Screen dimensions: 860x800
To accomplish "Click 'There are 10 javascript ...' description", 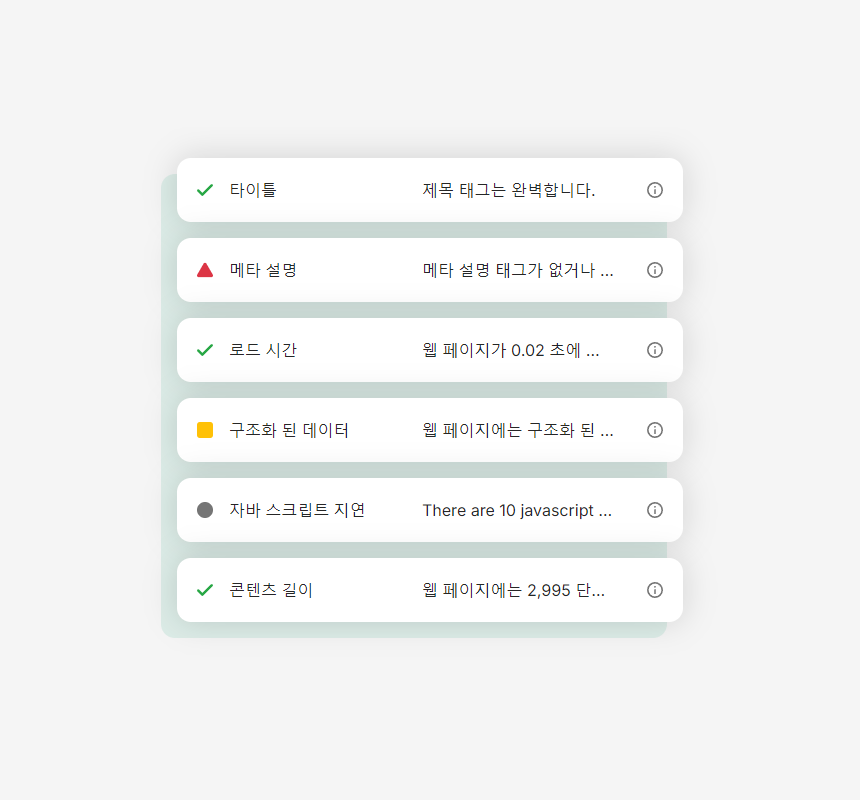I will coord(517,510).
